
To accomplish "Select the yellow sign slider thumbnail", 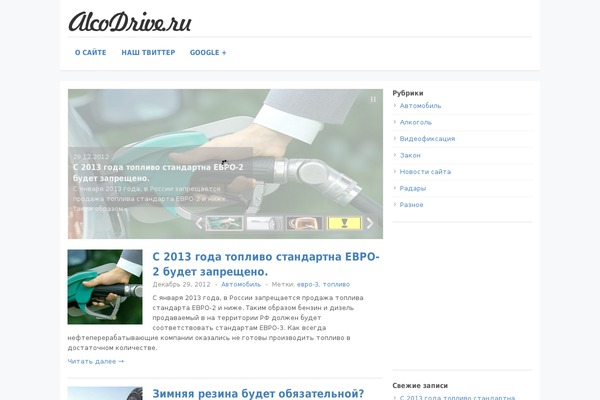I will click(344, 223).
